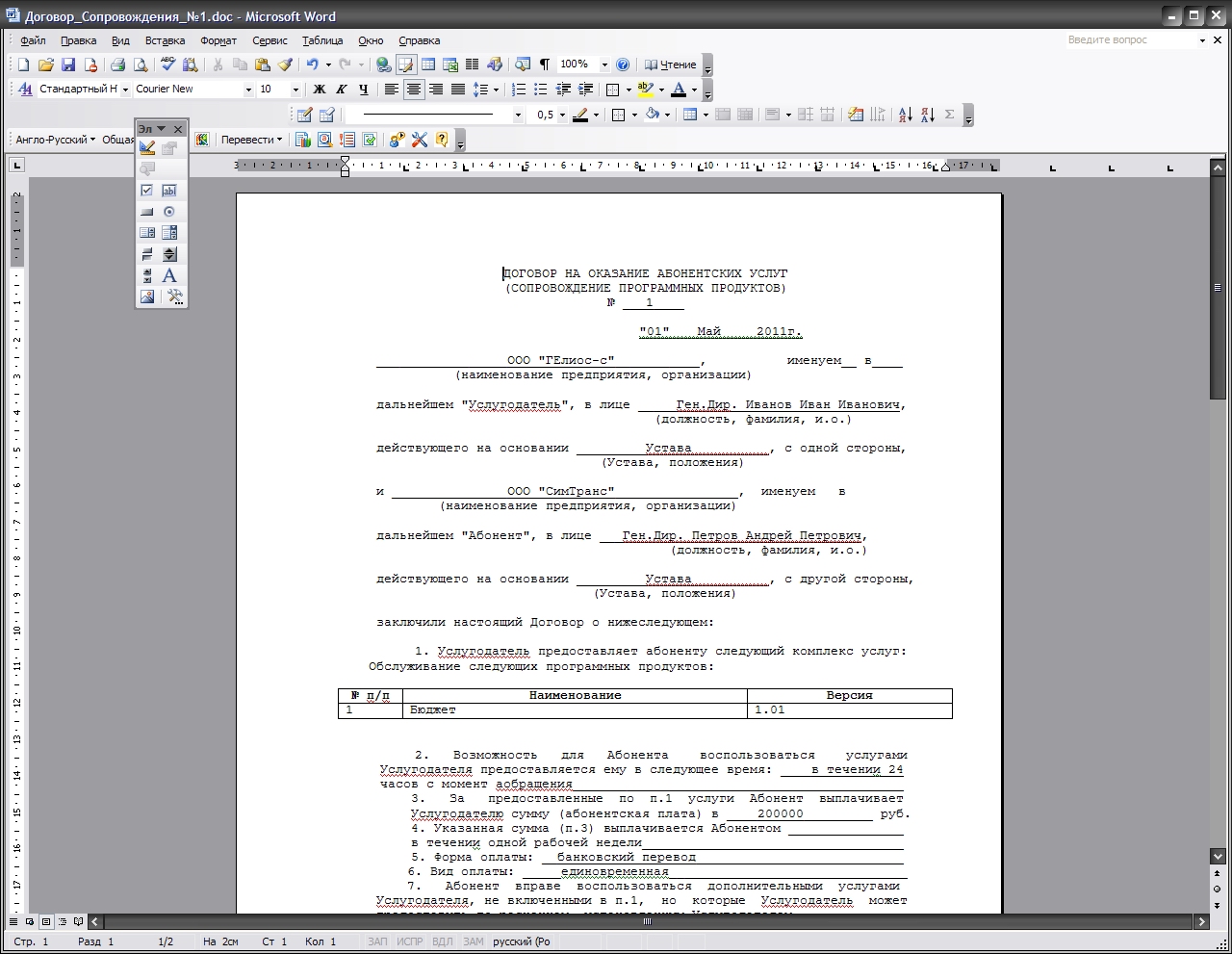Align paragraph text to the right
The height and width of the screenshot is (954, 1232).
436,89
